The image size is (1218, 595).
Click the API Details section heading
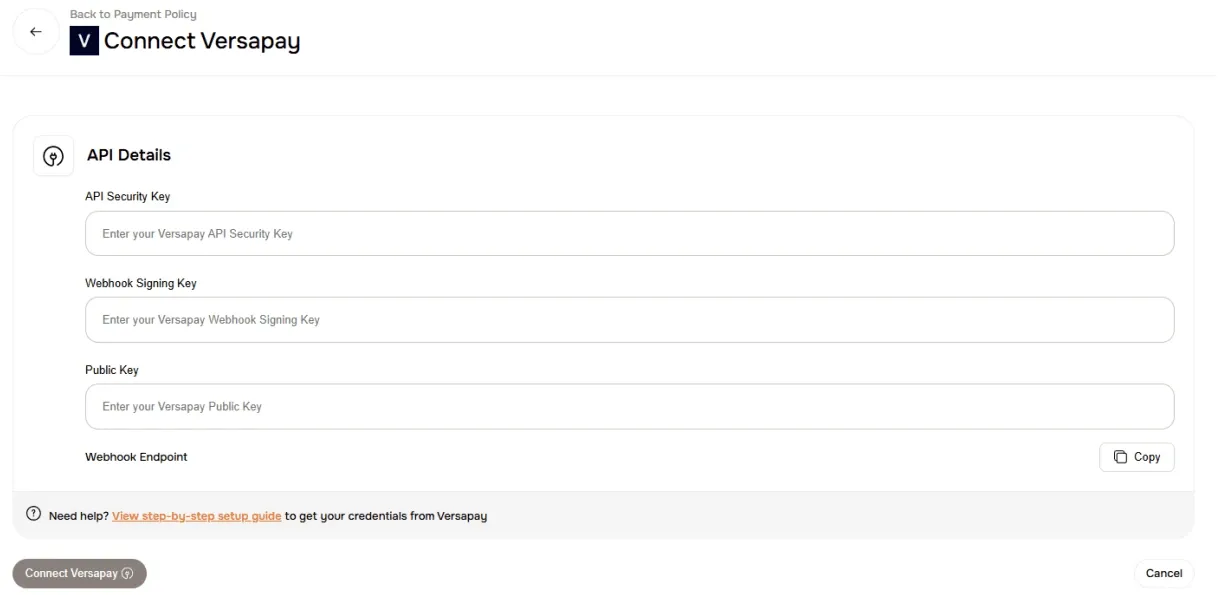click(x=129, y=155)
